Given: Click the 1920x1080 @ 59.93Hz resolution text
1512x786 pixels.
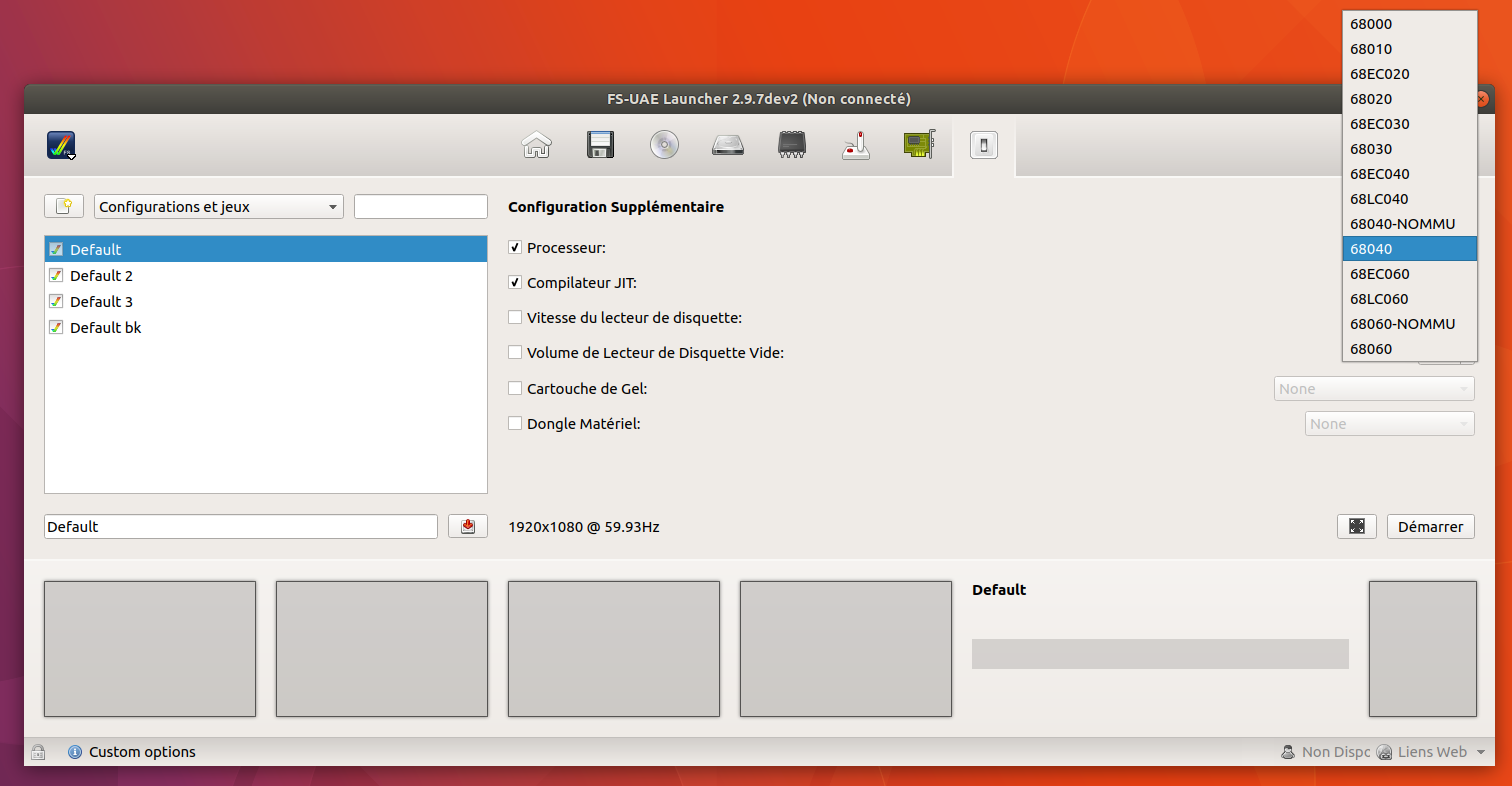Looking at the screenshot, I should [584, 527].
